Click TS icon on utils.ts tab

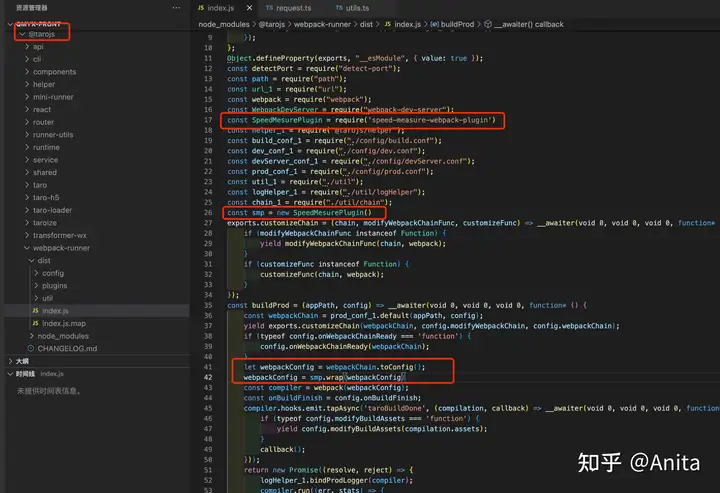coord(339,8)
